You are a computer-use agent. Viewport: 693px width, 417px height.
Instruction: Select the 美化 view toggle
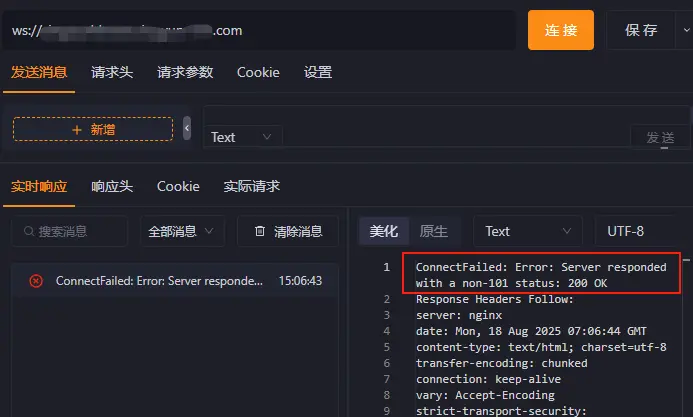[384, 231]
